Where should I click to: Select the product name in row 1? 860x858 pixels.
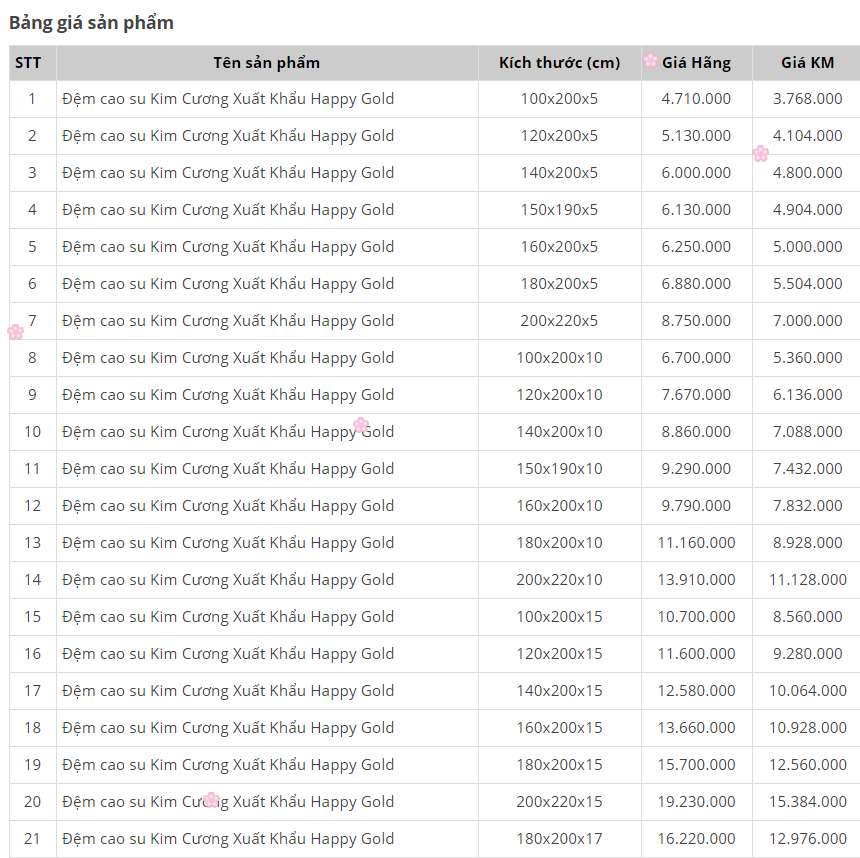[228, 99]
